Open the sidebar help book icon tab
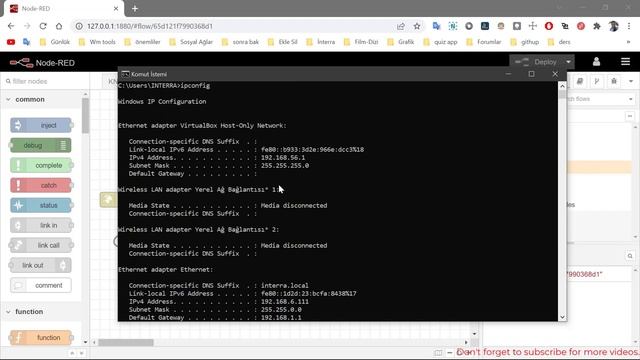This screenshot has height=360, width=640. tap(580, 81)
